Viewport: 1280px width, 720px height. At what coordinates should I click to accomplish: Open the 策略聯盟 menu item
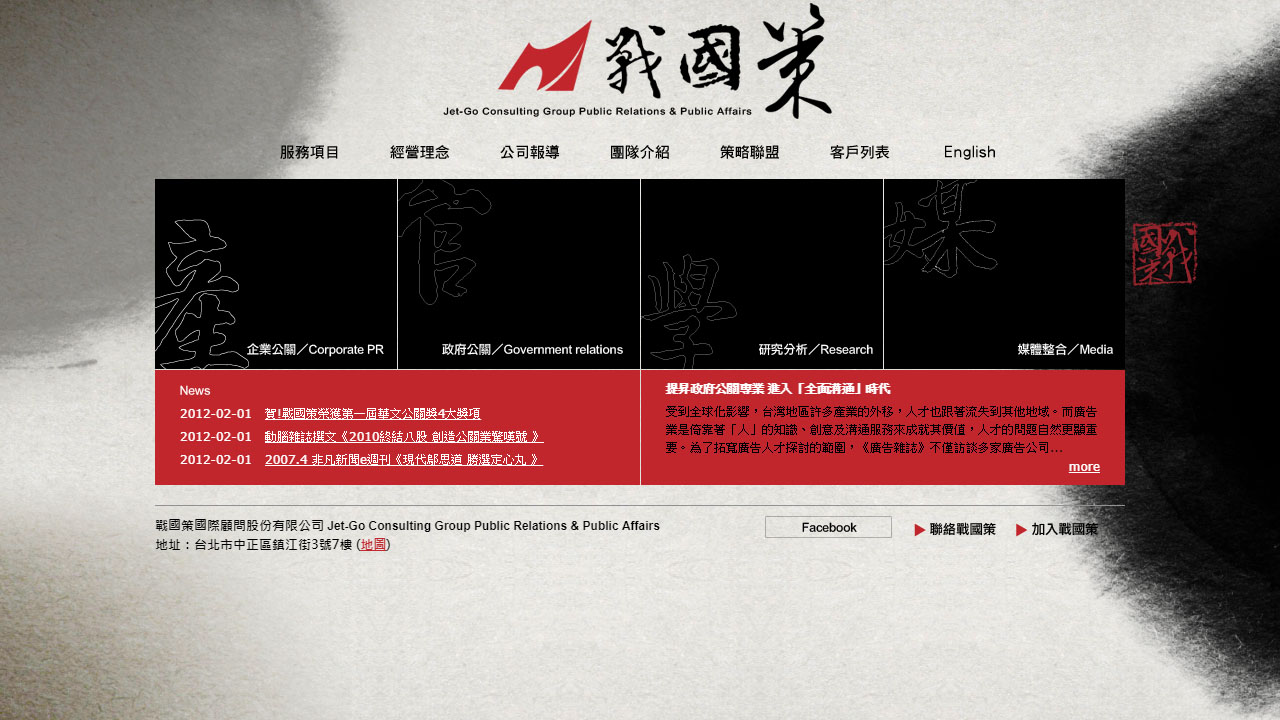(x=750, y=153)
